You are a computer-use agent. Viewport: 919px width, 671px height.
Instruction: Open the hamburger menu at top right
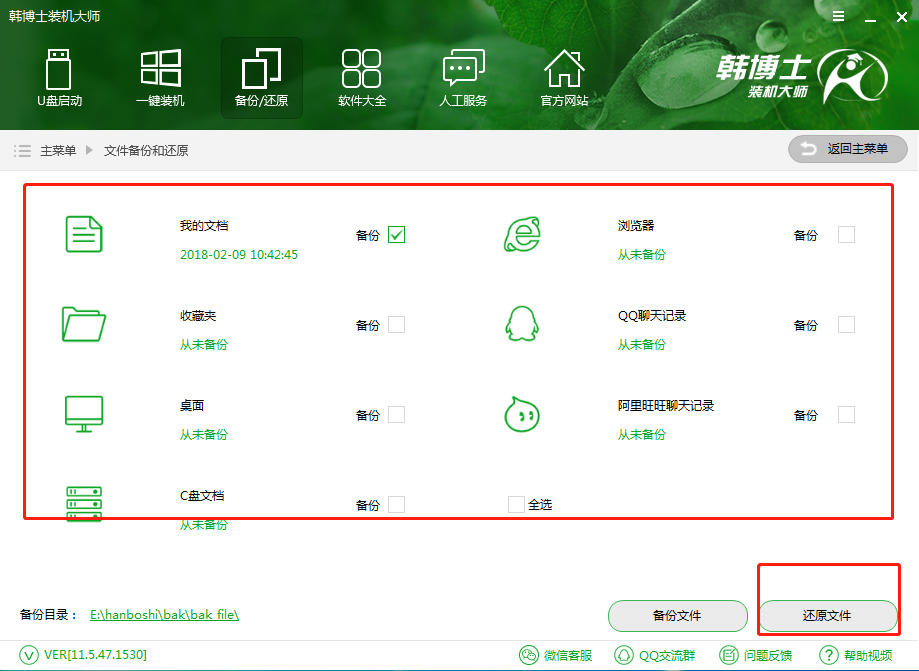click(838, 16)
